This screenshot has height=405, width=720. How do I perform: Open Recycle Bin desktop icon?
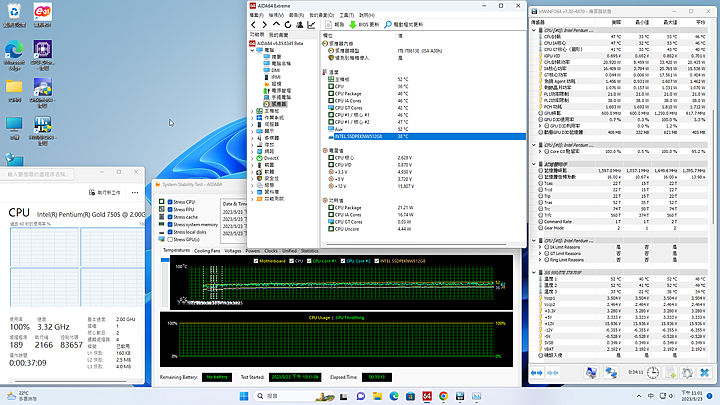coord(14,15)
